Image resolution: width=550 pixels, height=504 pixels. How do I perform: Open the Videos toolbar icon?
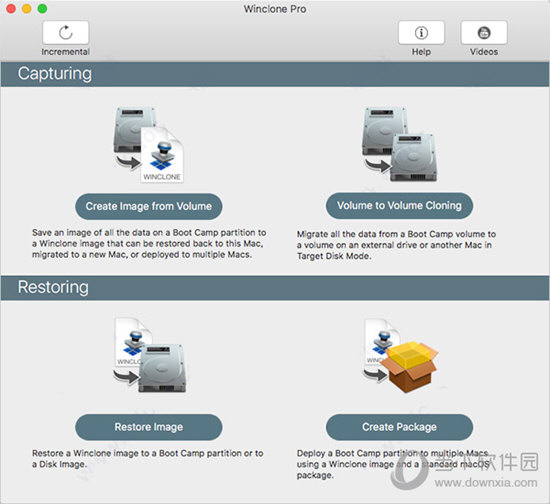point(484,33)
